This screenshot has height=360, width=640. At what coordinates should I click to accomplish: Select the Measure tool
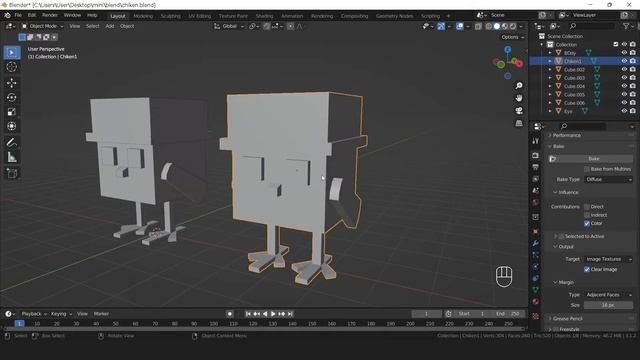click(x=12, y=157)
